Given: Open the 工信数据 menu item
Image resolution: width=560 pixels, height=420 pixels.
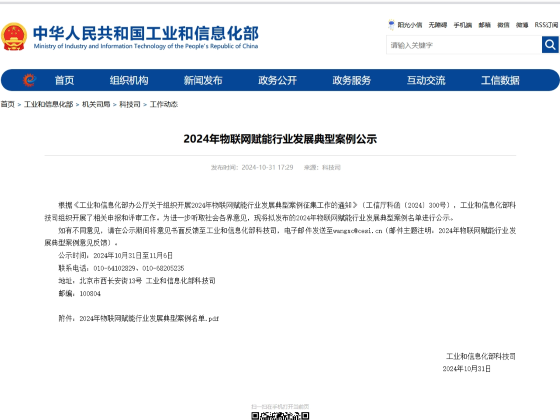Looking at the screenshot, I should (500, 80).
